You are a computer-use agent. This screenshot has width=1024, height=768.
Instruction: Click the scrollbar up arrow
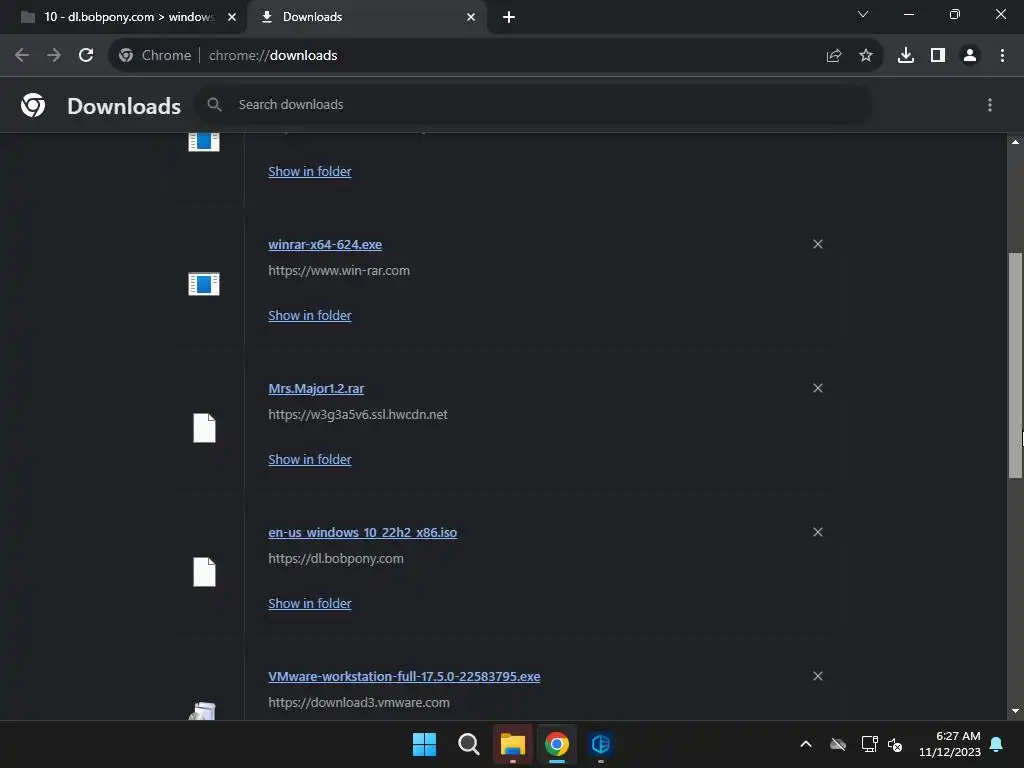pos(1015,142)
